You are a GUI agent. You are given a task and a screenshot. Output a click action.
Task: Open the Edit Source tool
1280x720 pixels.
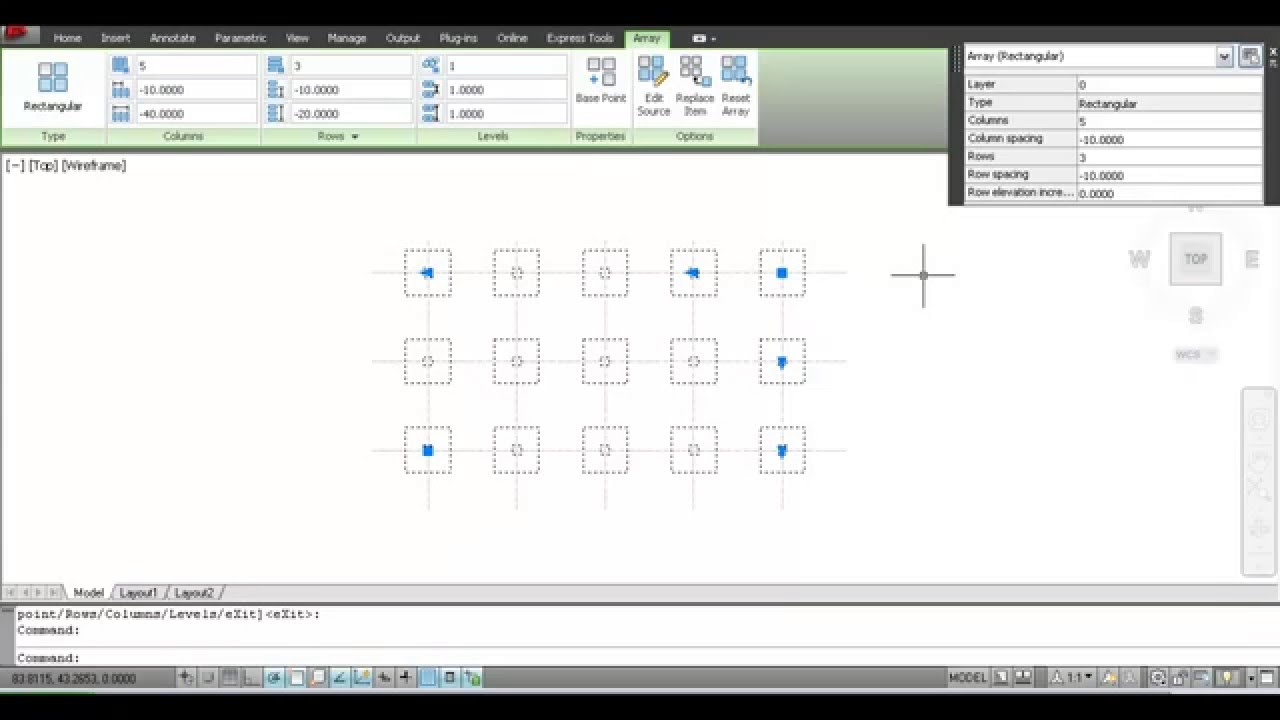[x=654, y=86]
